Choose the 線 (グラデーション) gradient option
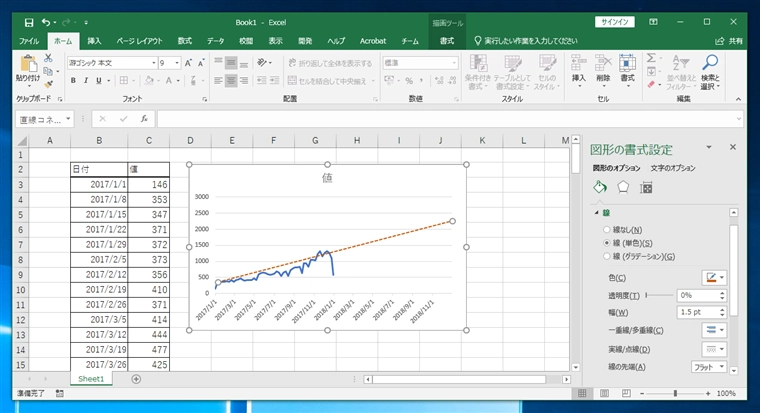This screenshot has width=760, height=413. [606, 257]
